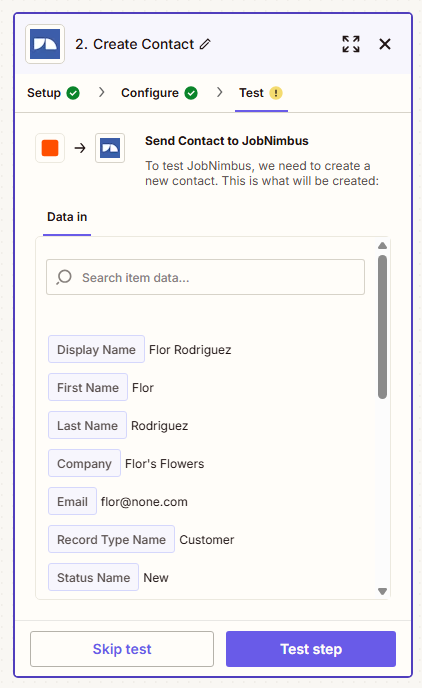422x688 pixels.
Task: Click the Skip test button
Action: pyautogui.click(x=122, y=649)
